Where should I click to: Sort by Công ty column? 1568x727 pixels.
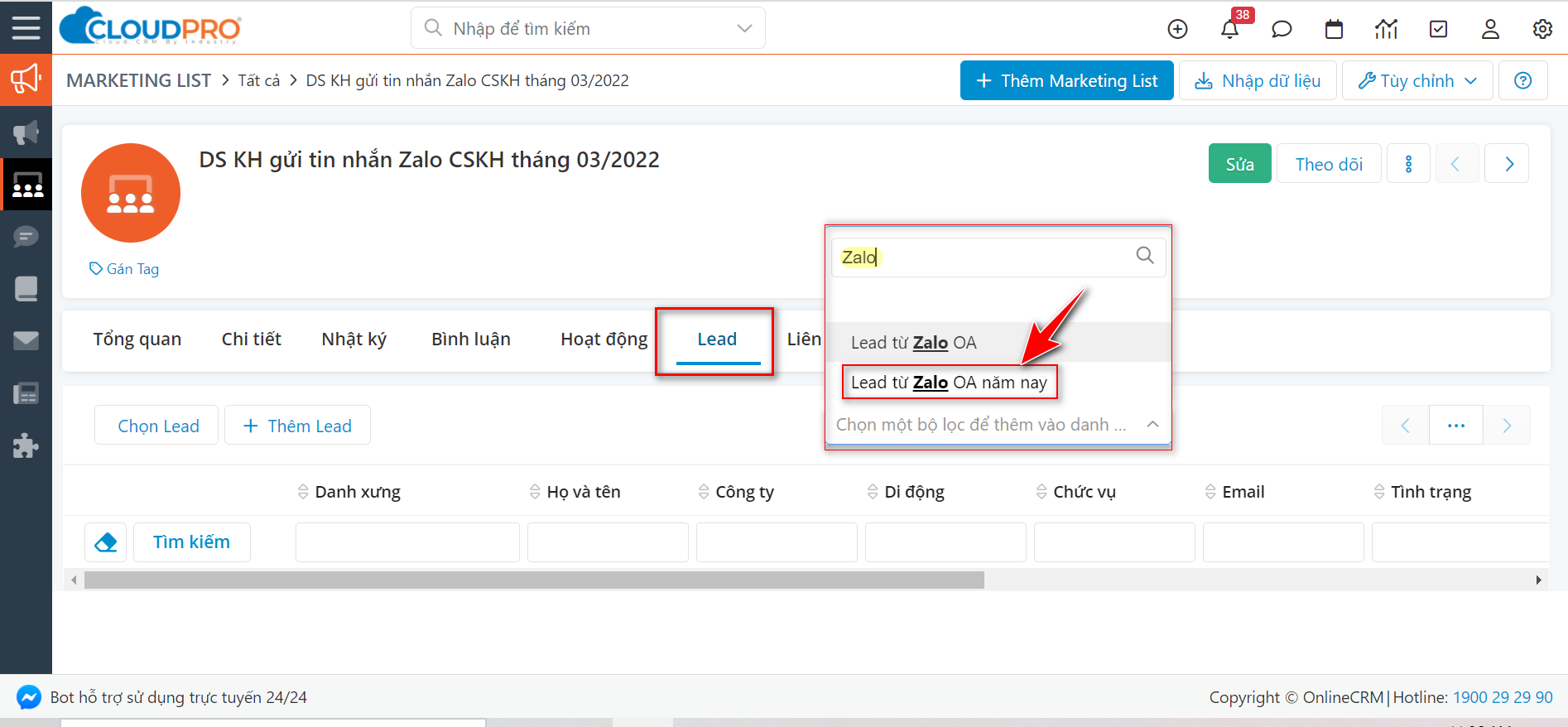pyautogui.click(x=736, y=492)
